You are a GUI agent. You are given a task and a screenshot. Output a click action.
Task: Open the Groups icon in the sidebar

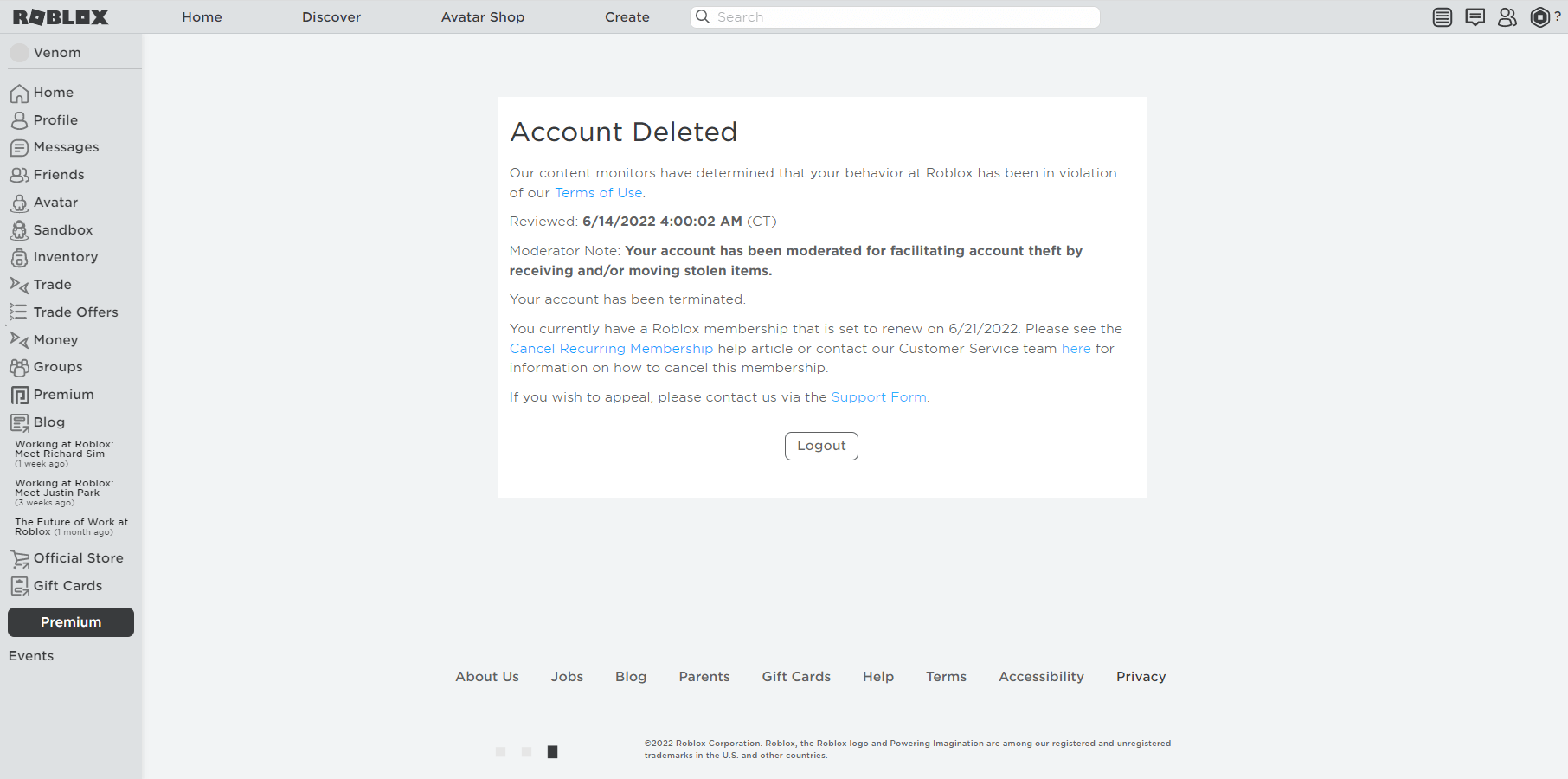[19, 368]
